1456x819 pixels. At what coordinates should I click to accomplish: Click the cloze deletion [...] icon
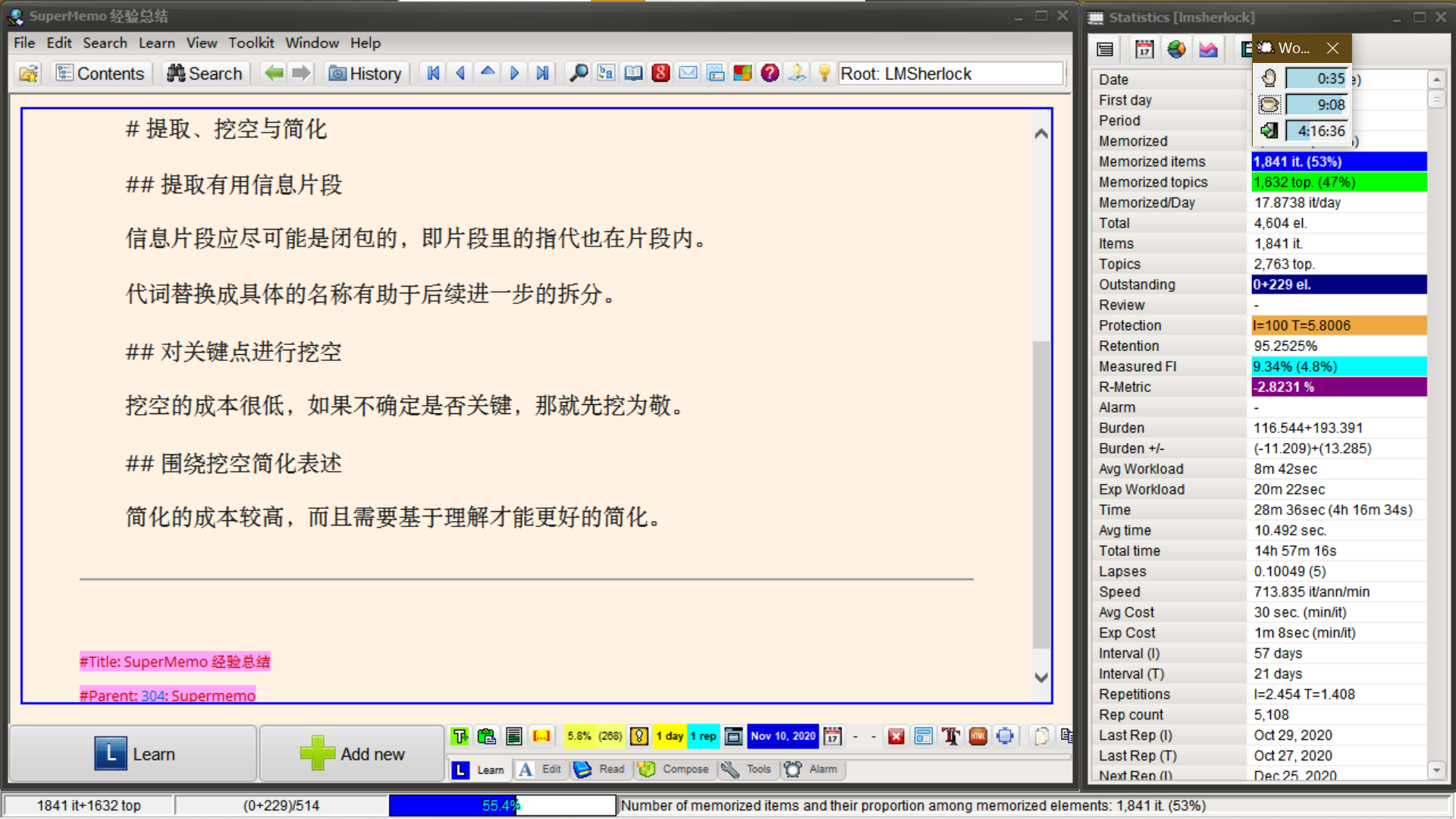[541, 736]
